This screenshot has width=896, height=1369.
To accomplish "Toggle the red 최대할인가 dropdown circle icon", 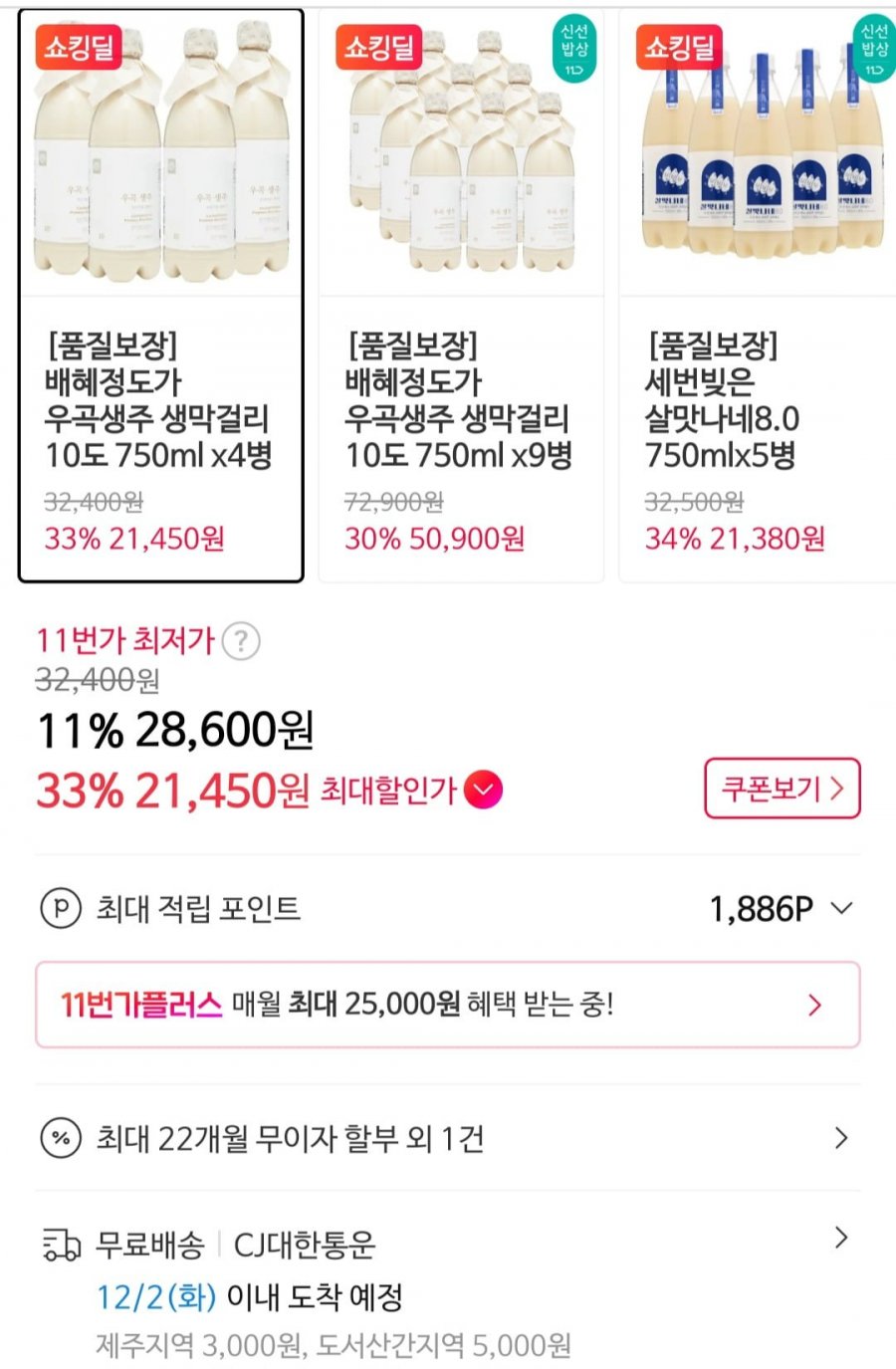I will click(x=483, y=791).
